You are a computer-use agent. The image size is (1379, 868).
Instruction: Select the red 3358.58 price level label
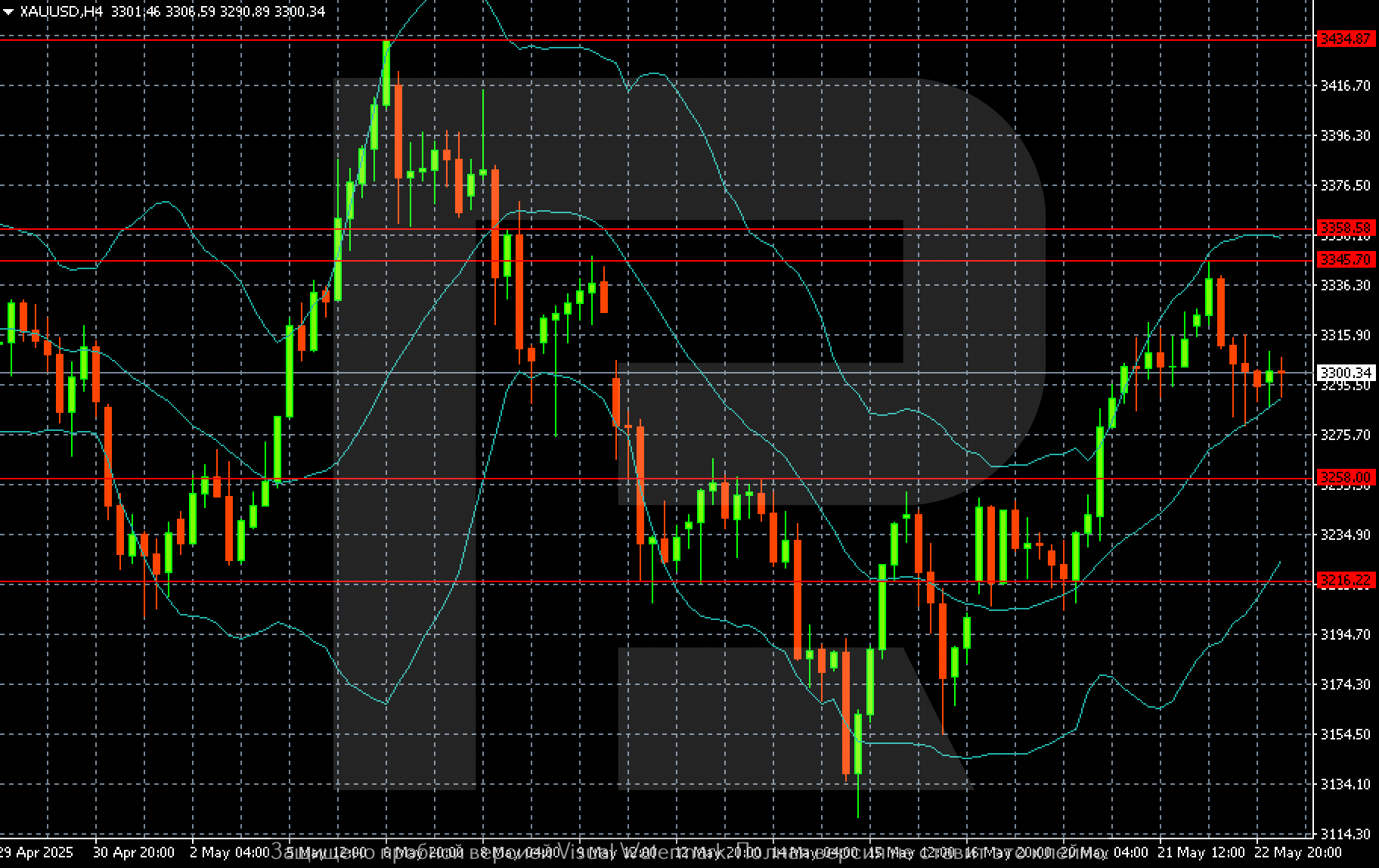click(x=1346, y=228)
